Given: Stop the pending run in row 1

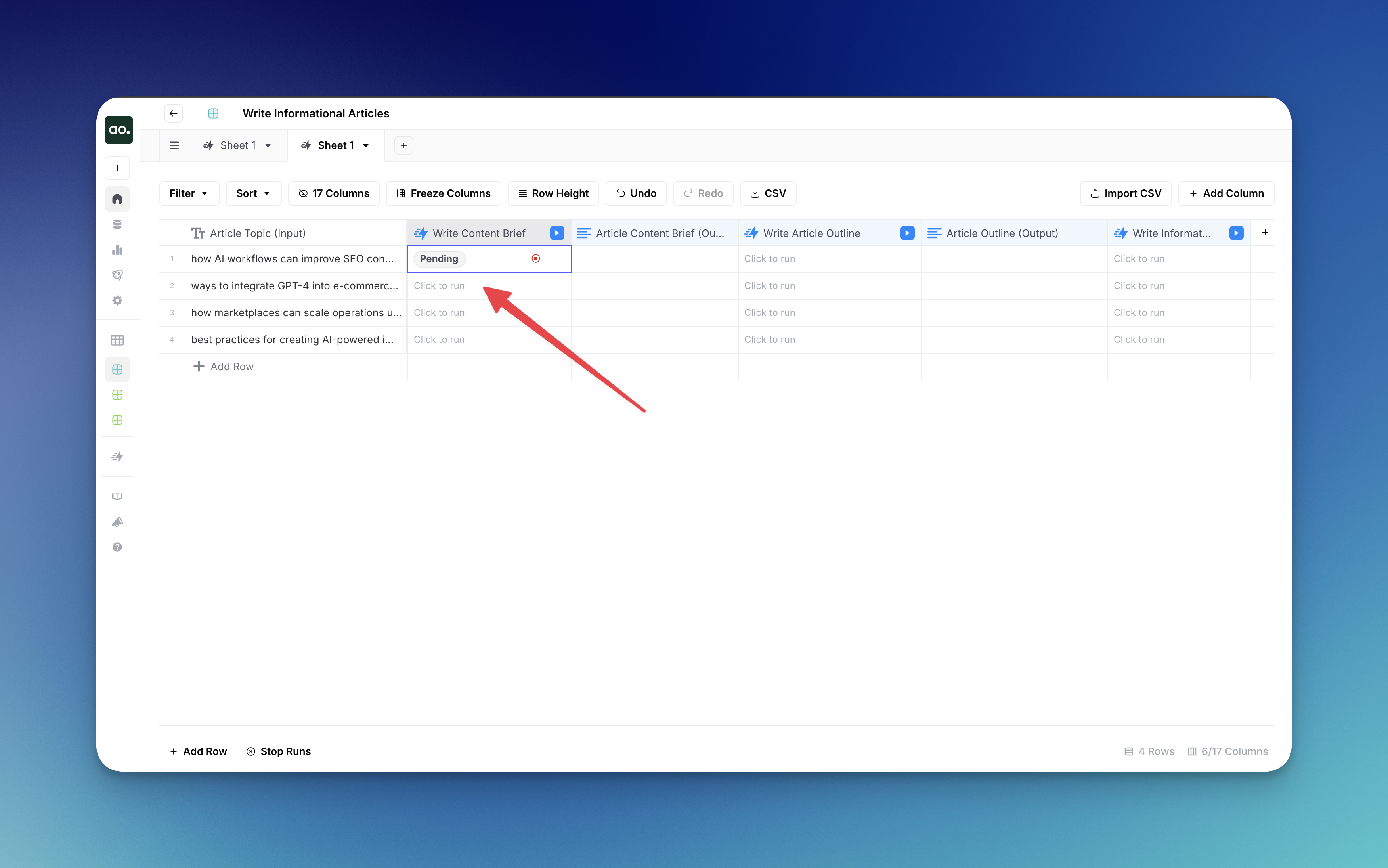Looking at the screenshot, I should (535, 259).
